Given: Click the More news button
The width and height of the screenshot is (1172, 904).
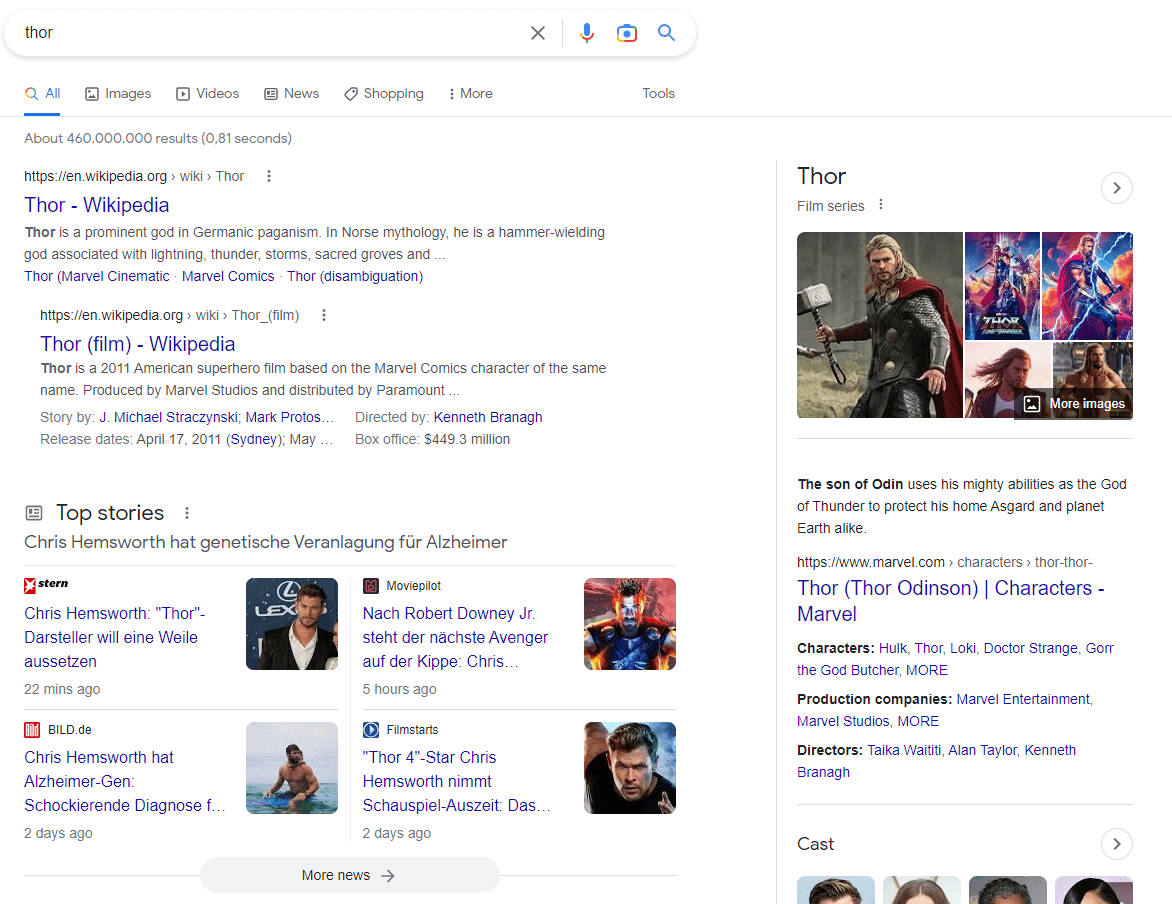Looking at the screenshot, I should coord(349,876).
